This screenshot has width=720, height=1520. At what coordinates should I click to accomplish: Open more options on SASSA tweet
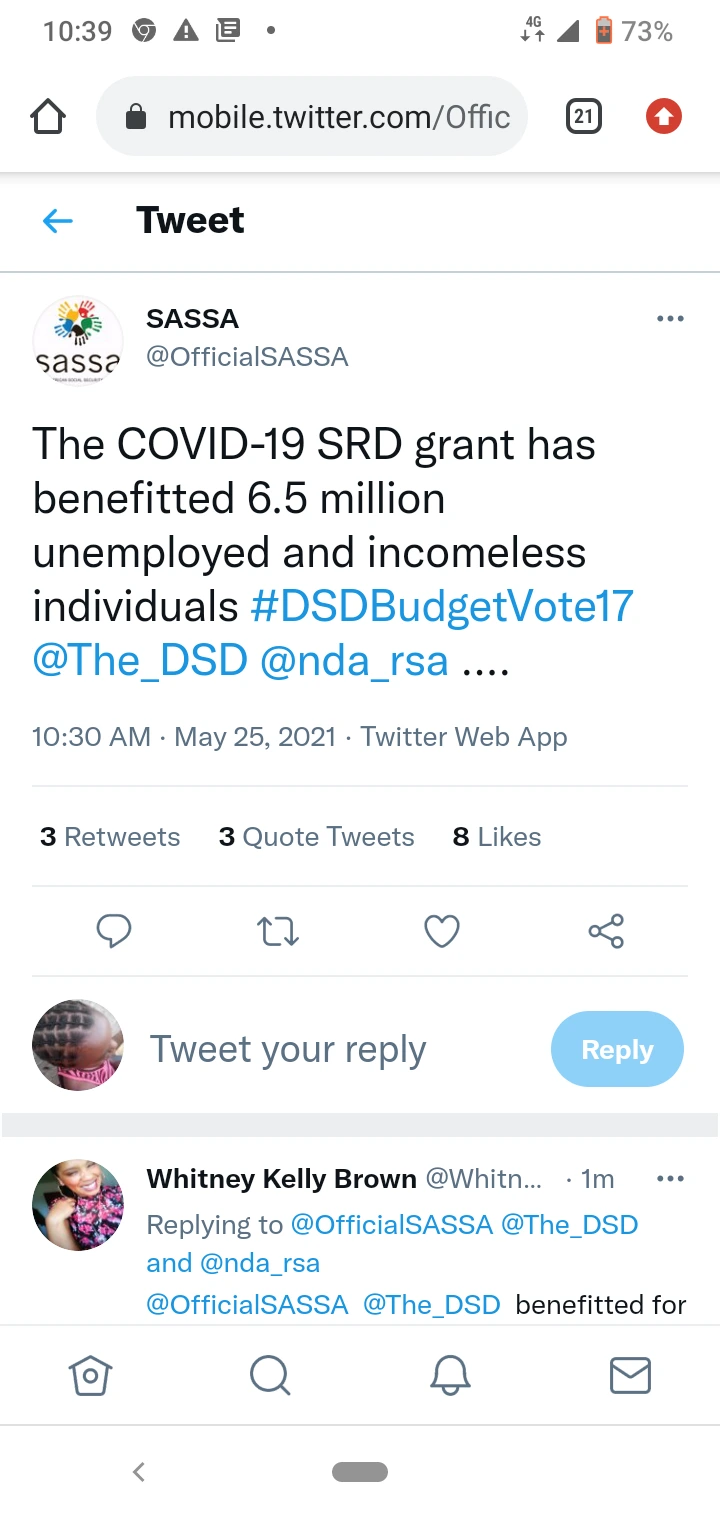670,319
